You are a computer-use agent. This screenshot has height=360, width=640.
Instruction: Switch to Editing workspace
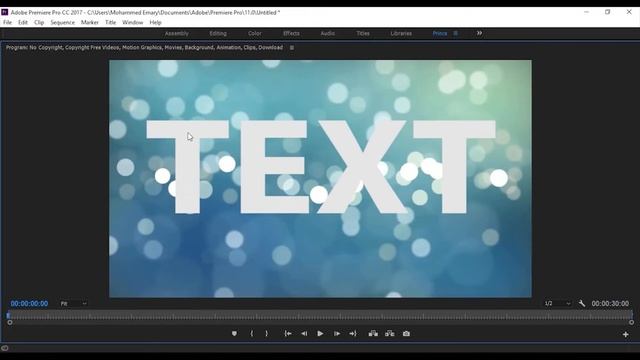pyautogui.click(x=218, y=33)
